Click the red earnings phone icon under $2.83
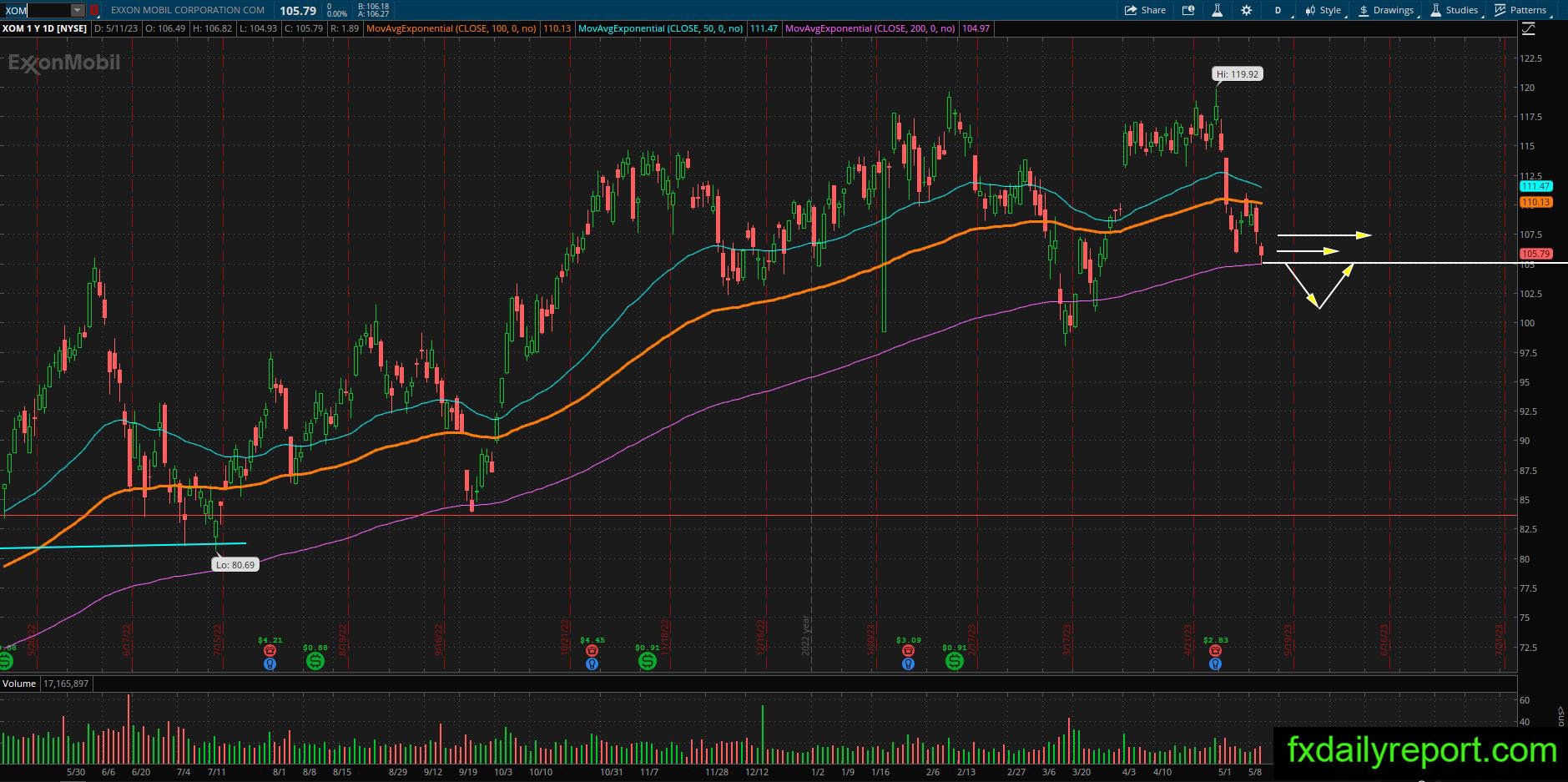The width and height of the screenshot is (1568, 782). [1215, 650]
